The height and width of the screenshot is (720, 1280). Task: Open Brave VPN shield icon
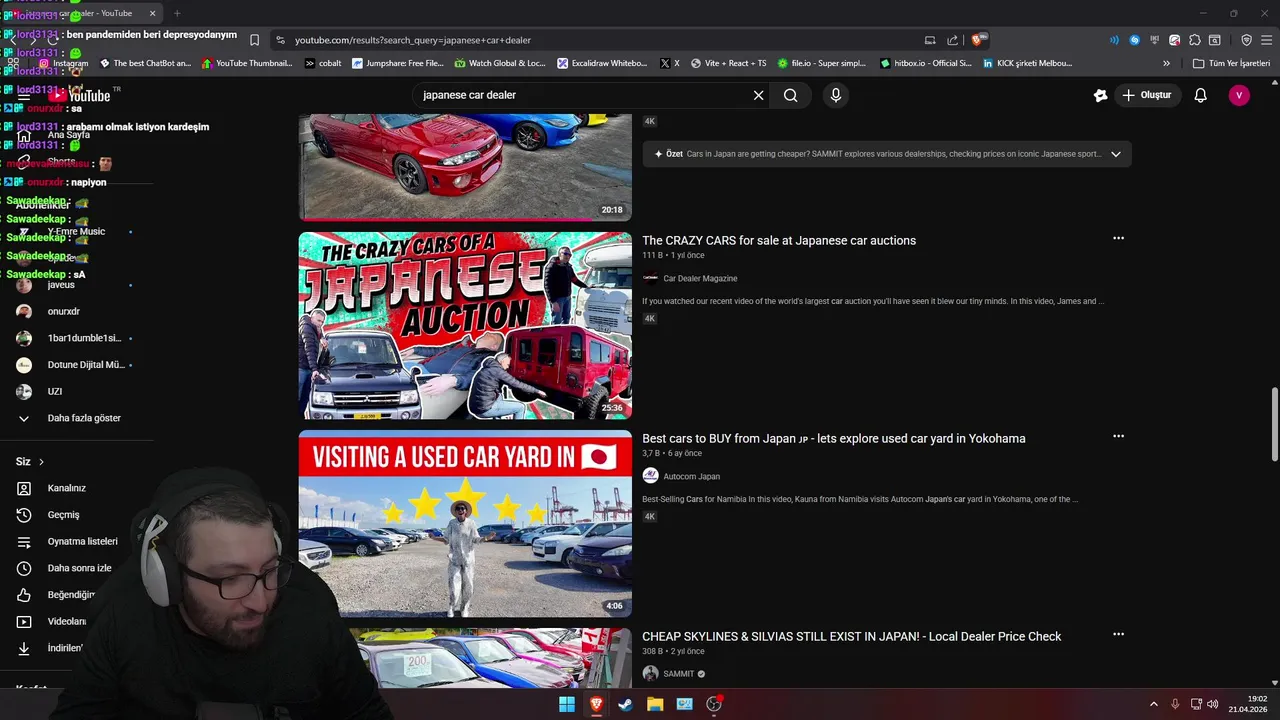click(x=1246, y=40)
